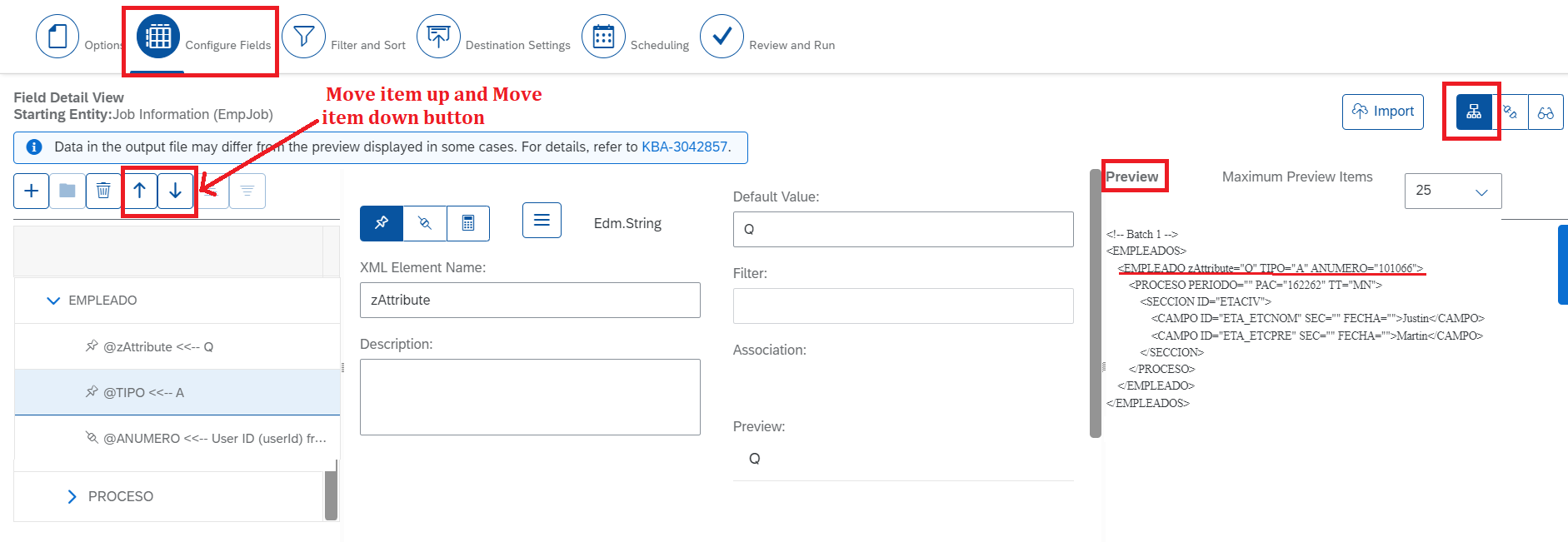This screenshot has width=1568, height=542.
Task: Select the unlinked field type toggle
Action: pos(425,223)
